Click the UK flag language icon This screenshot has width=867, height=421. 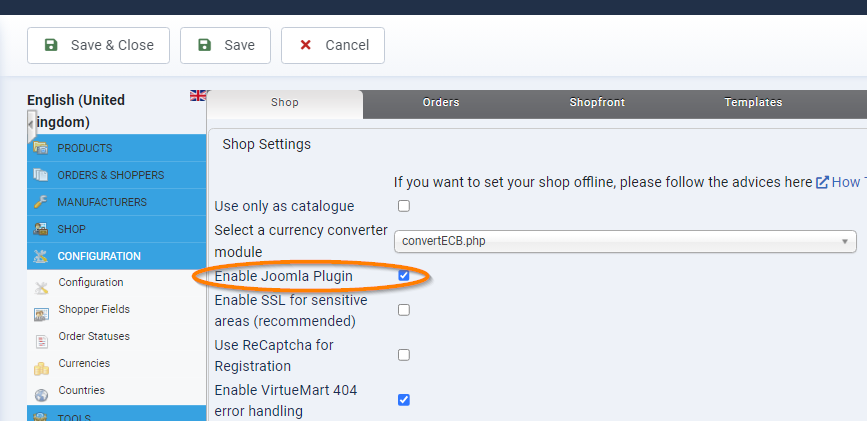198,96
